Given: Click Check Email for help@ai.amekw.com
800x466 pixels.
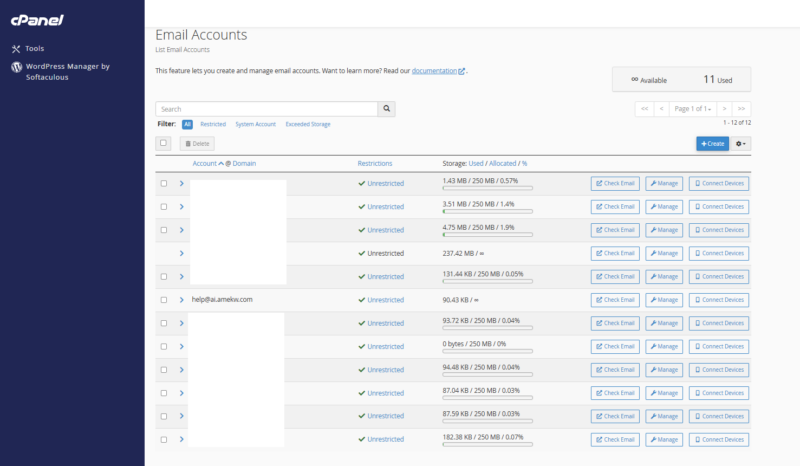Looking at the screenshot, I should (x=615, y=300).
